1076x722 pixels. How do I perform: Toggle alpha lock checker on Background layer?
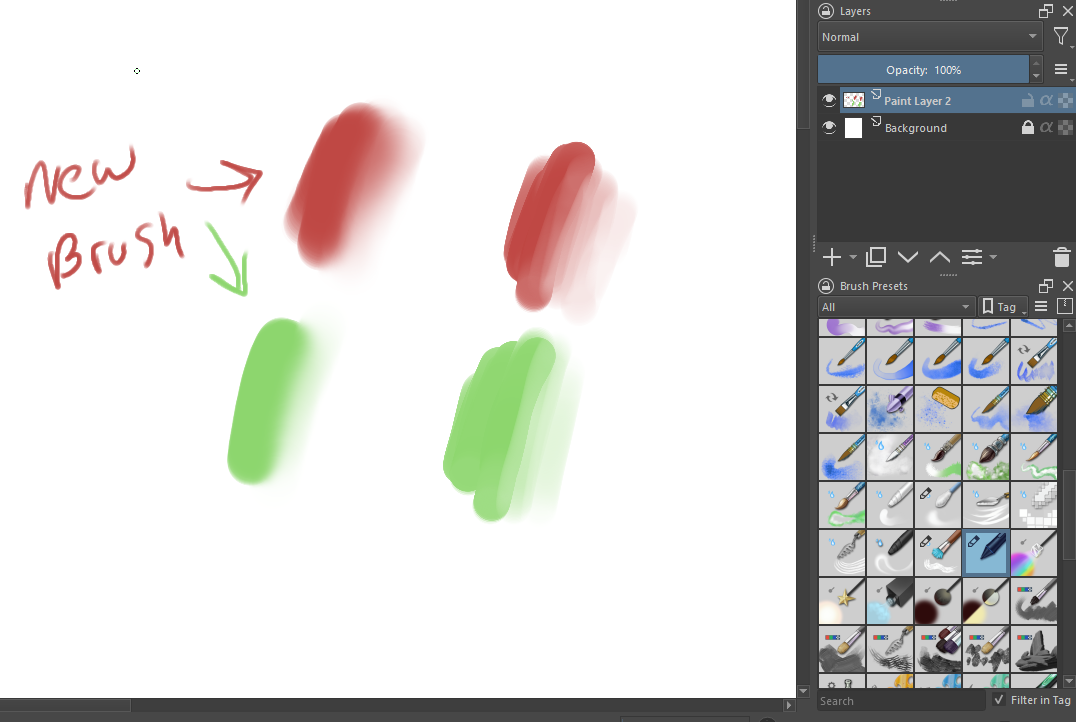tap(1065, 127)
